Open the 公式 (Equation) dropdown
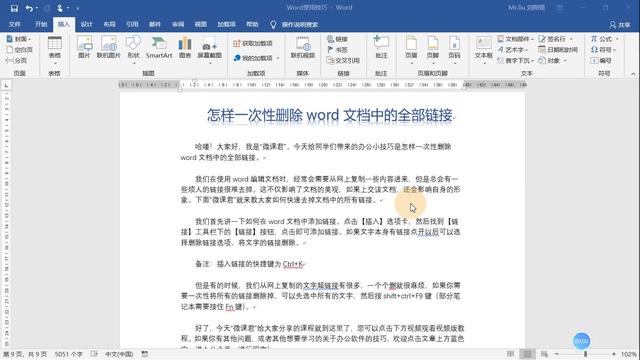640x360 pixels. [x=604, y=39]
